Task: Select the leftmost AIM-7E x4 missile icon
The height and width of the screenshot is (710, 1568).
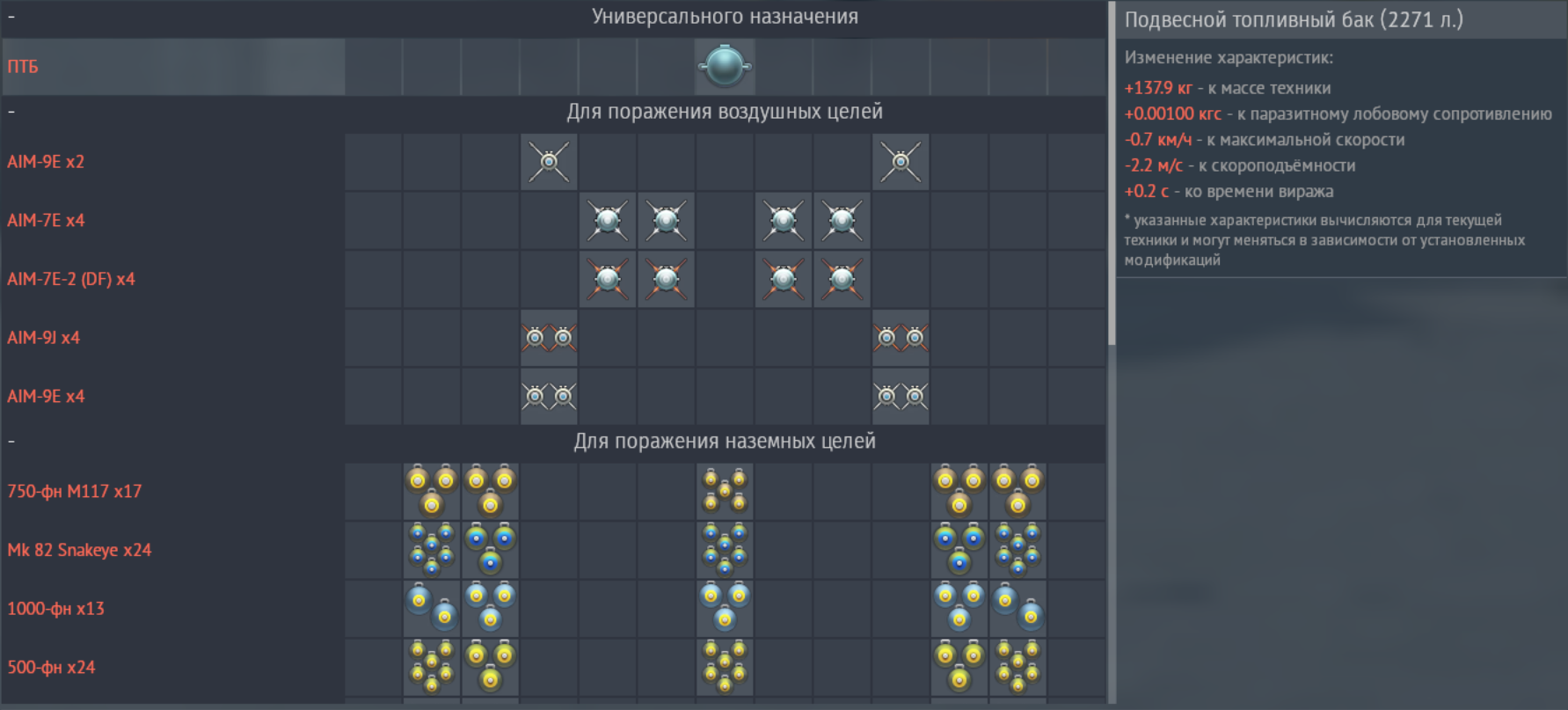Action: point(608,221)
